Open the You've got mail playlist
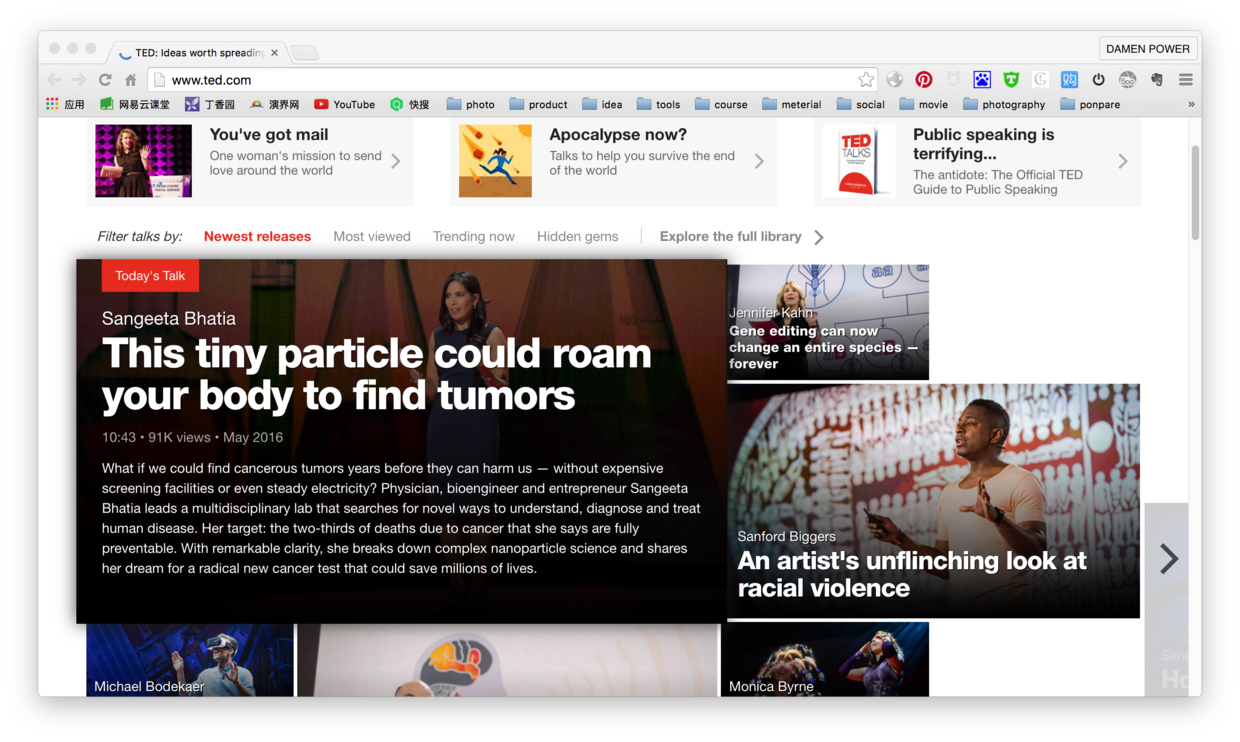 click(250, 161)
